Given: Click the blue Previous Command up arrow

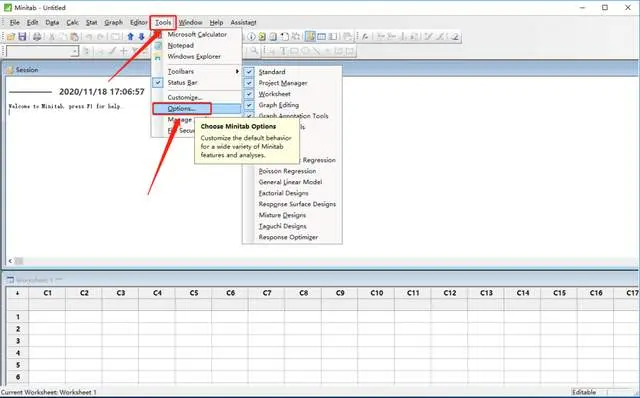Looking at the screenshot, I should (130, 37).
